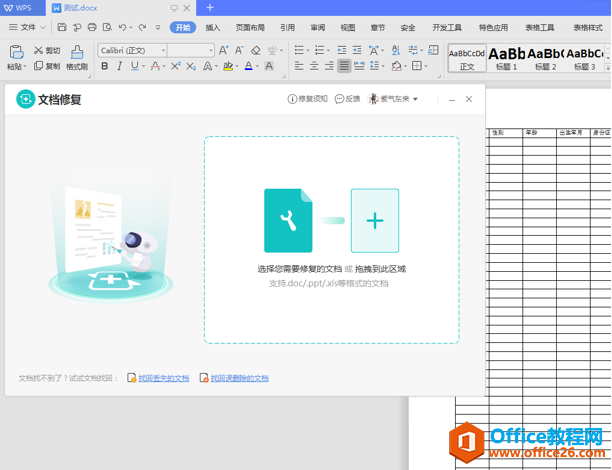Switch to the 页面布局 ribbon tab

coord(250,27)
